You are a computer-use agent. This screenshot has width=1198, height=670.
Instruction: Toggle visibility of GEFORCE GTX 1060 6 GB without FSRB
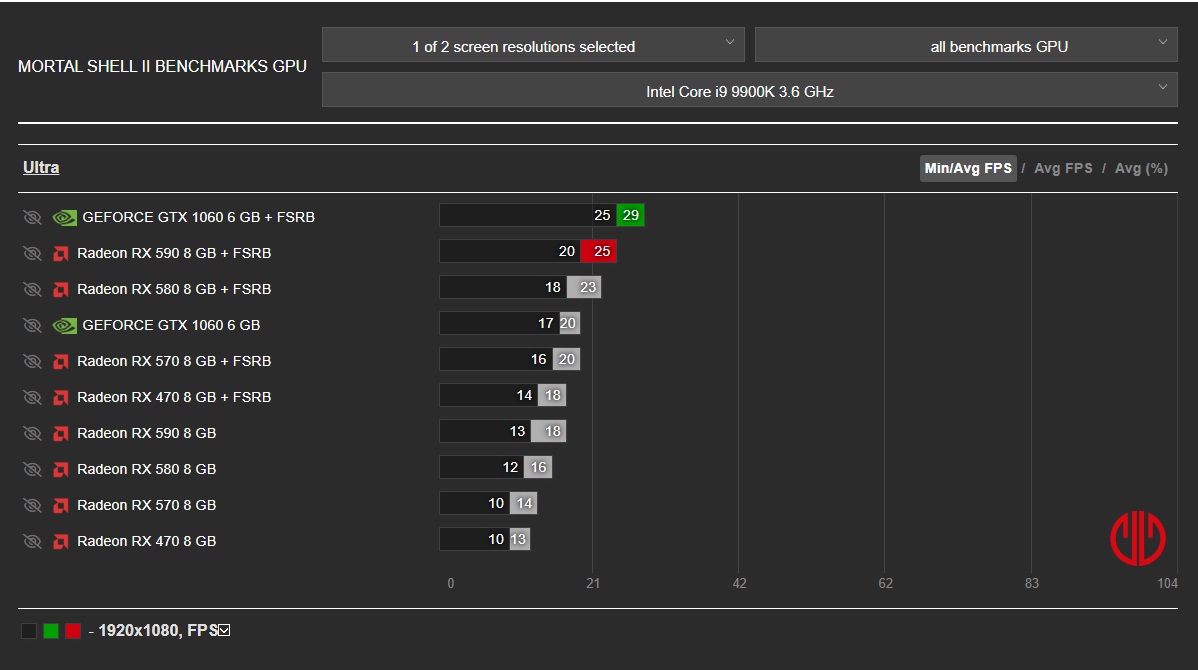[32, 325]
